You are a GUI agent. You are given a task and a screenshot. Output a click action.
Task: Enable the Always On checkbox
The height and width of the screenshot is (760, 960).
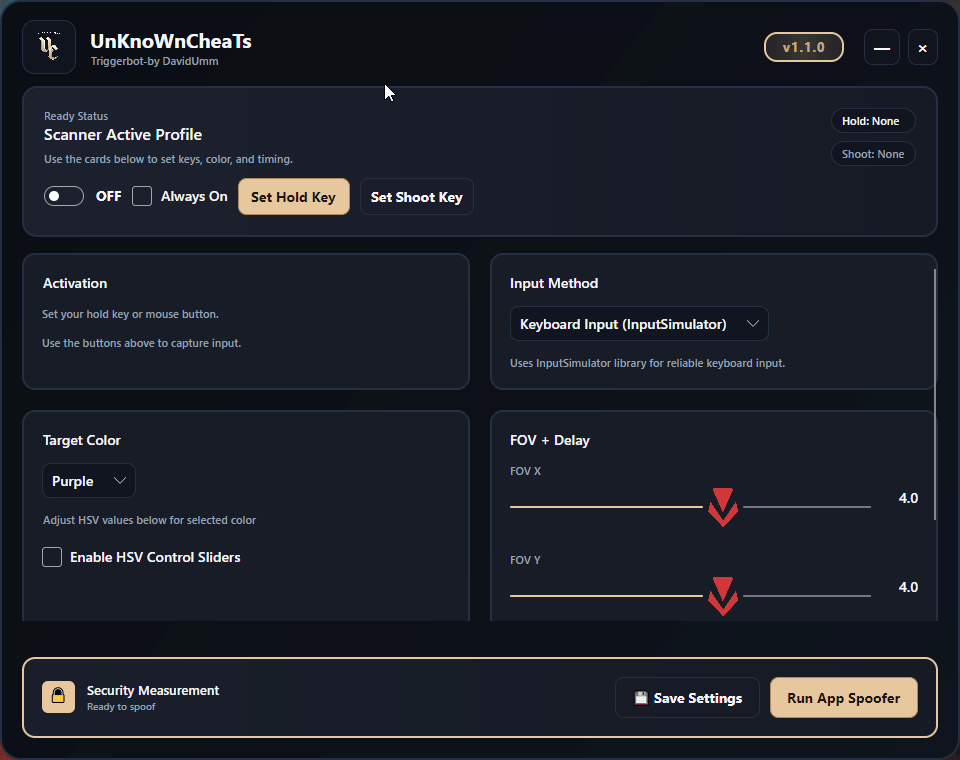[142, 196]
